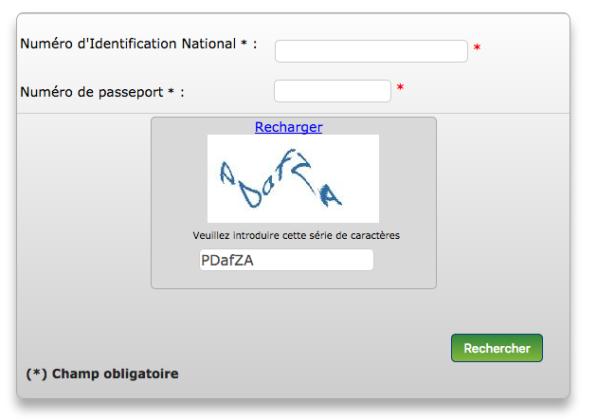Click the typed text PDafZA

[227, 260]
